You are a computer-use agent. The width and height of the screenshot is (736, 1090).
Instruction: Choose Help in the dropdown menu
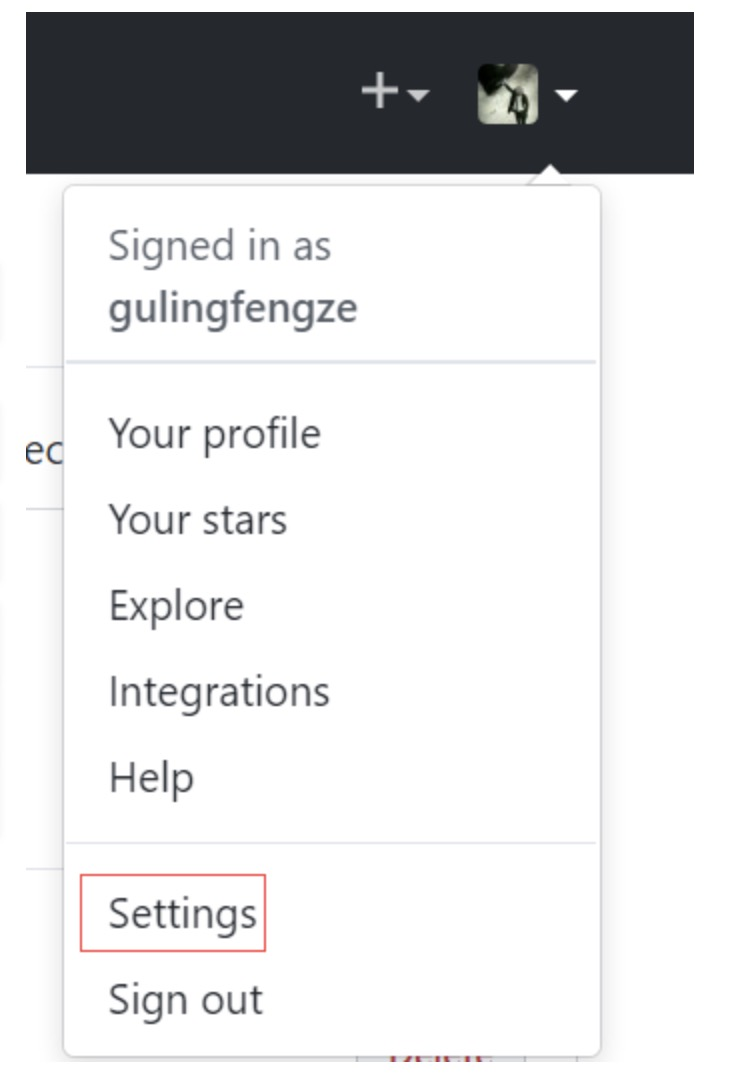[152, 778]
